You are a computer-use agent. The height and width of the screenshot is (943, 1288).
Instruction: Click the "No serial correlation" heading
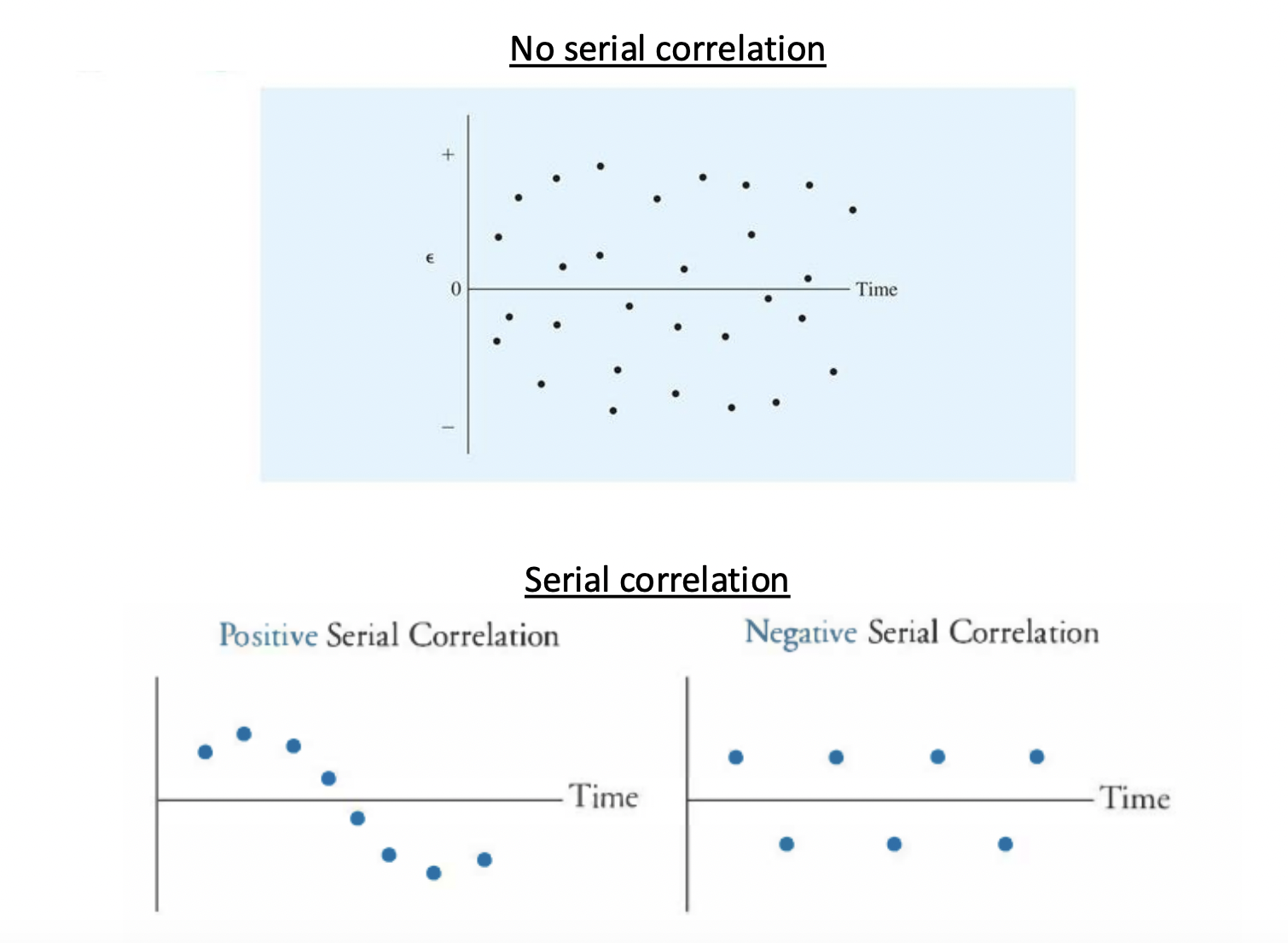667,49
